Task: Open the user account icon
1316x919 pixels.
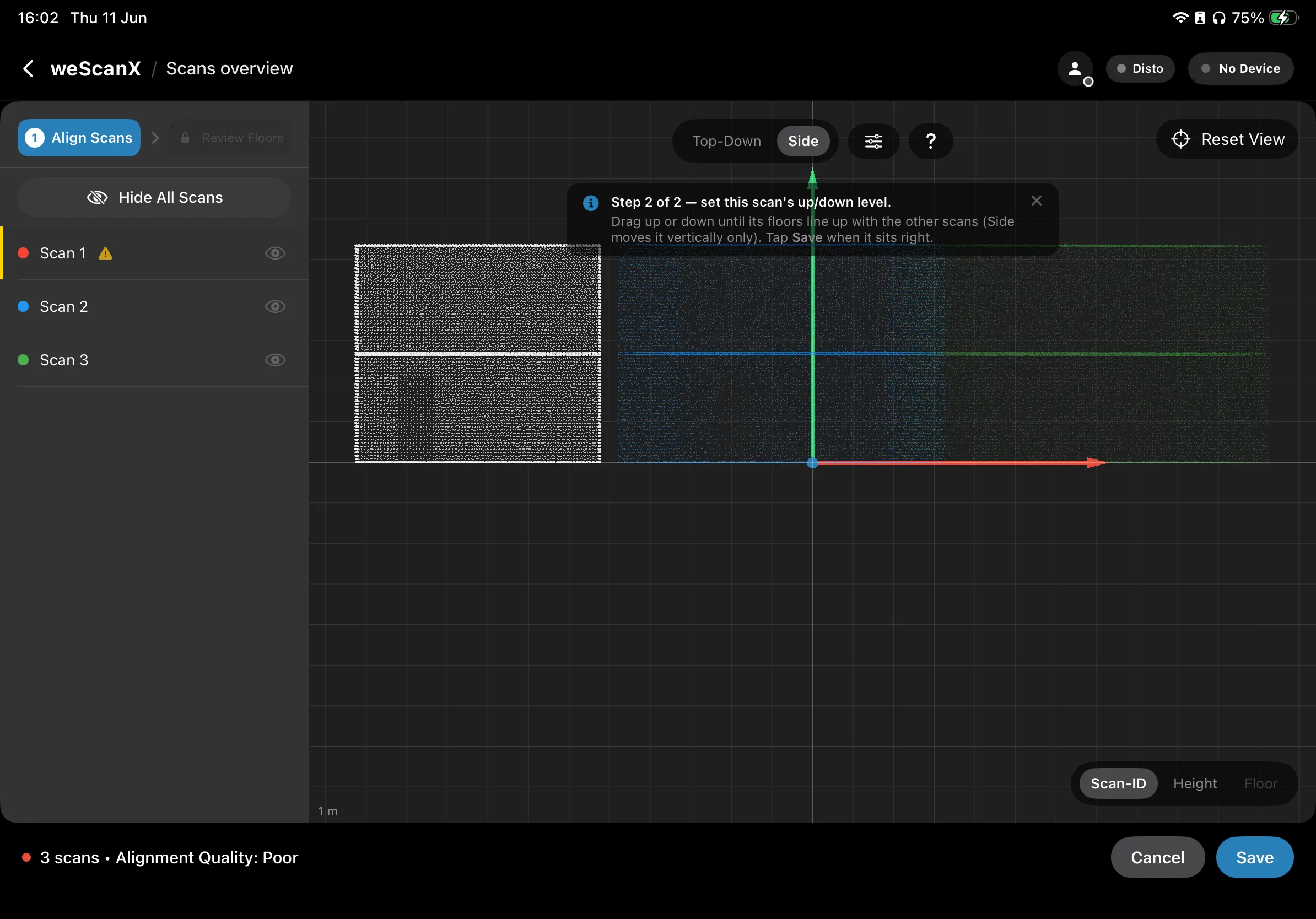Action: (1075, 69)
